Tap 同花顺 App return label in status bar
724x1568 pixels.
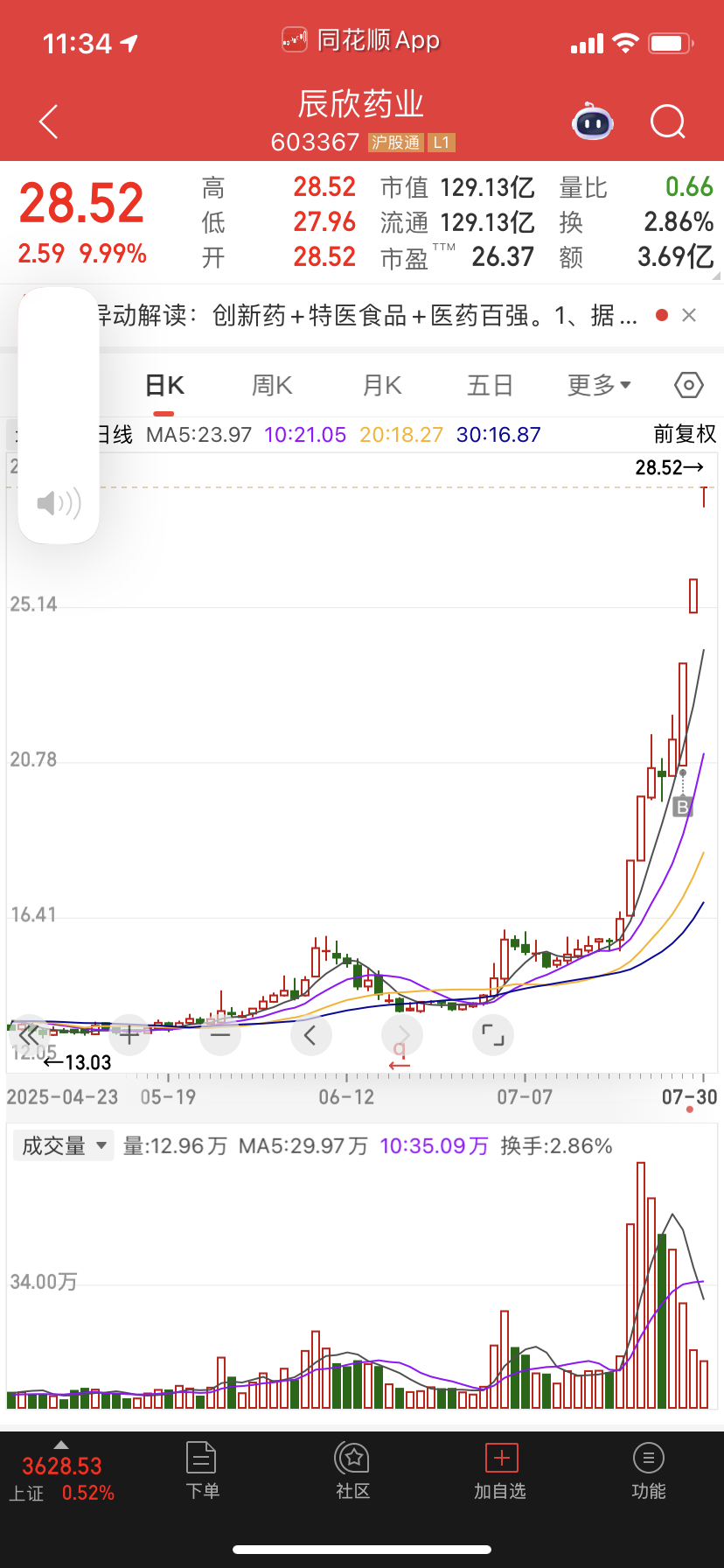[361, 40]
